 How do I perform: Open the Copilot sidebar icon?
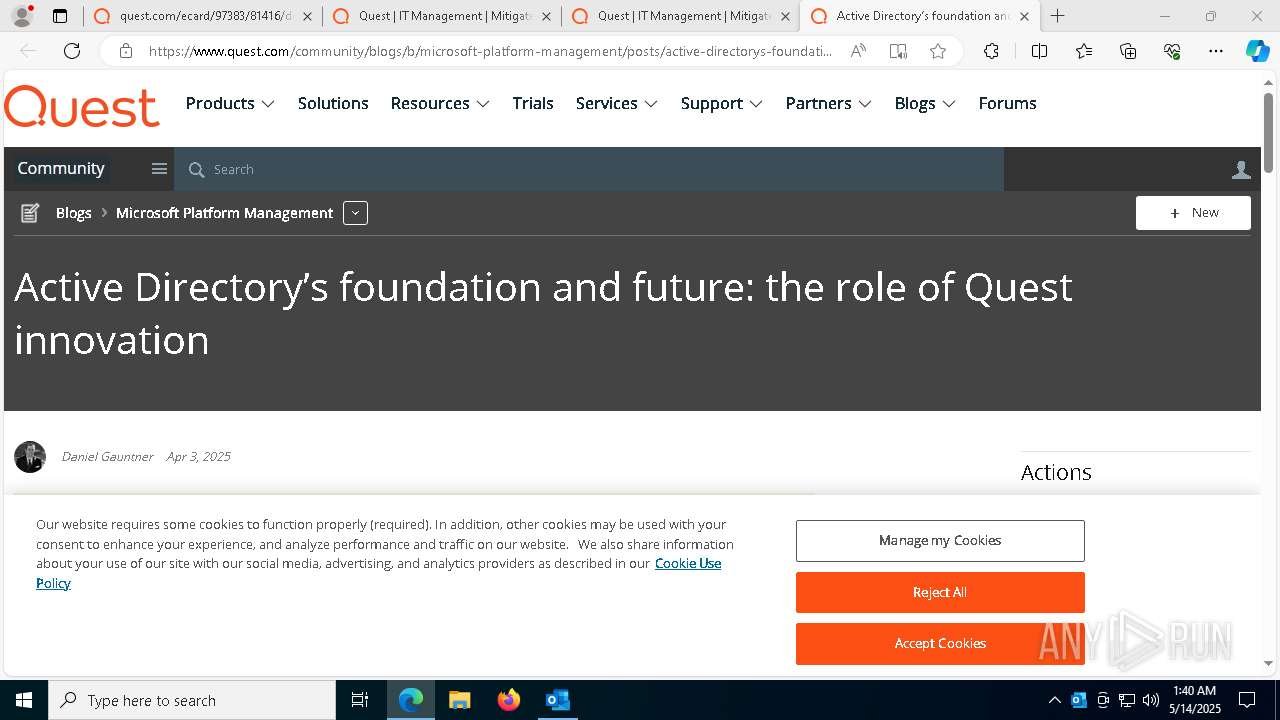(x=1257, y=52)
